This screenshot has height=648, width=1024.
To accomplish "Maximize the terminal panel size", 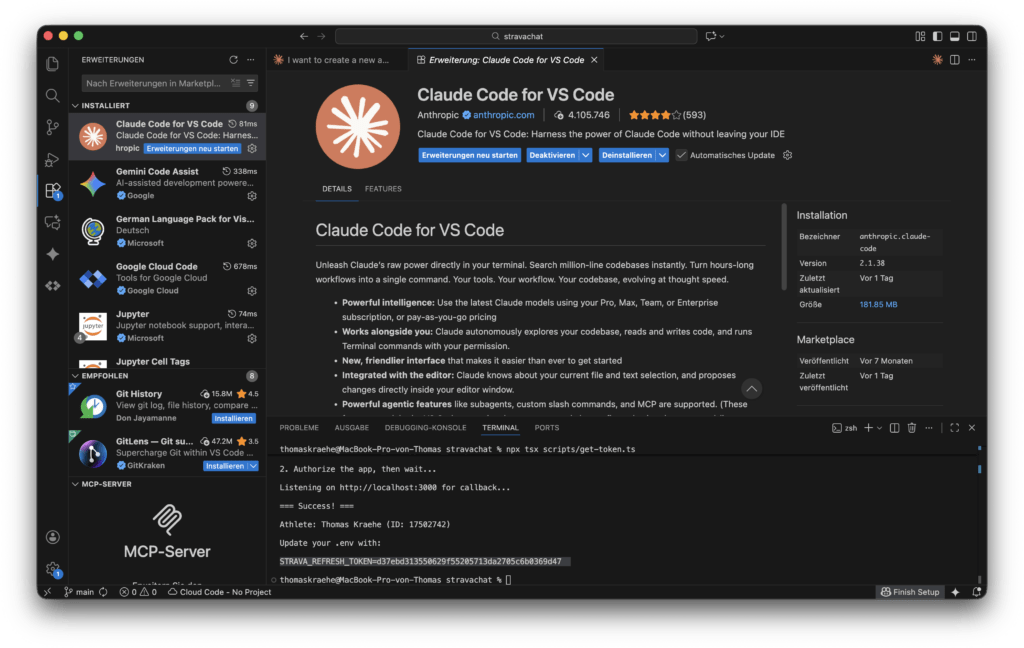I will [x=955, y=428].
